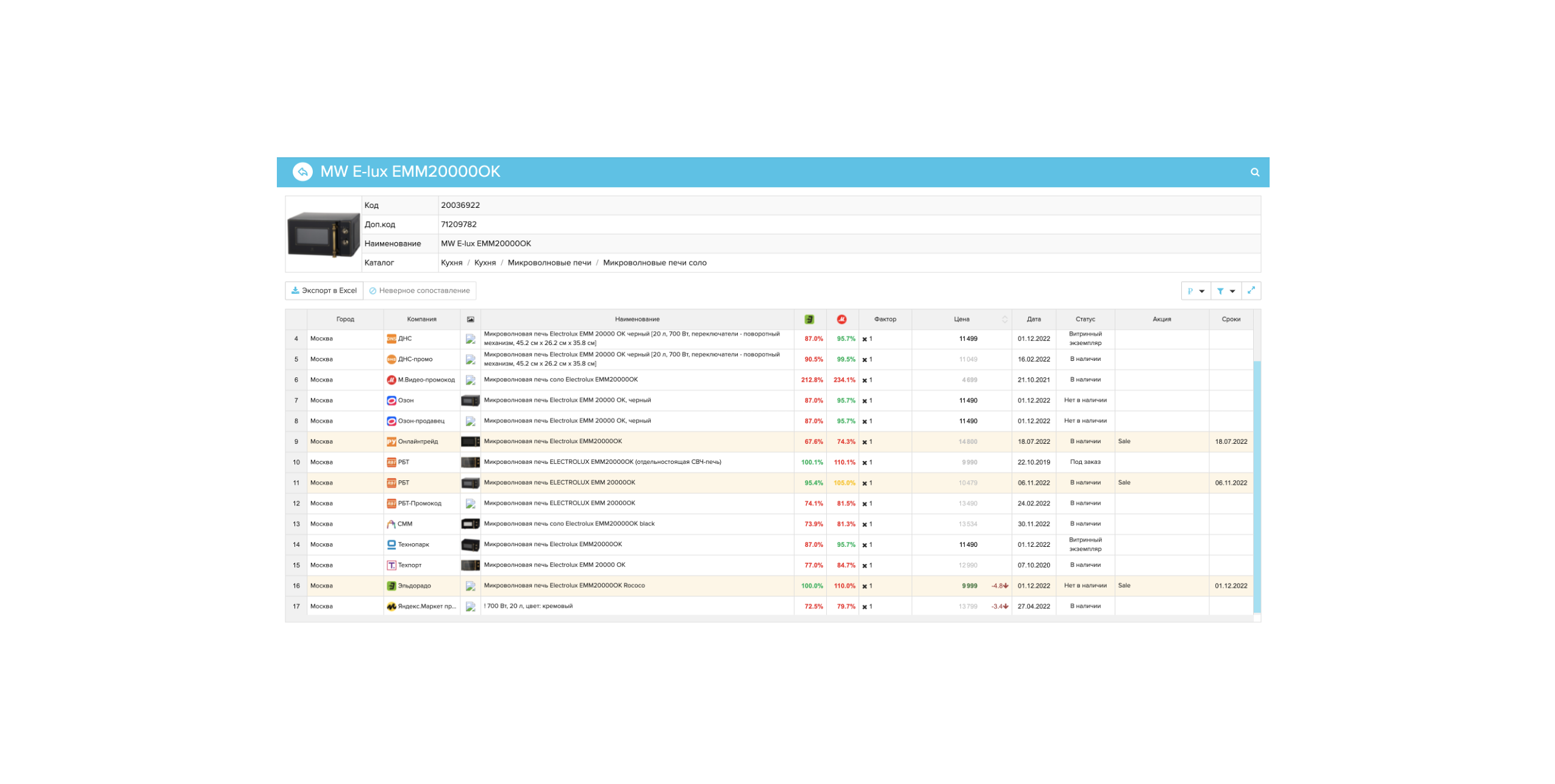
Task: Click РБТ-Промокод logo in row 12
Action: tap(391, 504)
